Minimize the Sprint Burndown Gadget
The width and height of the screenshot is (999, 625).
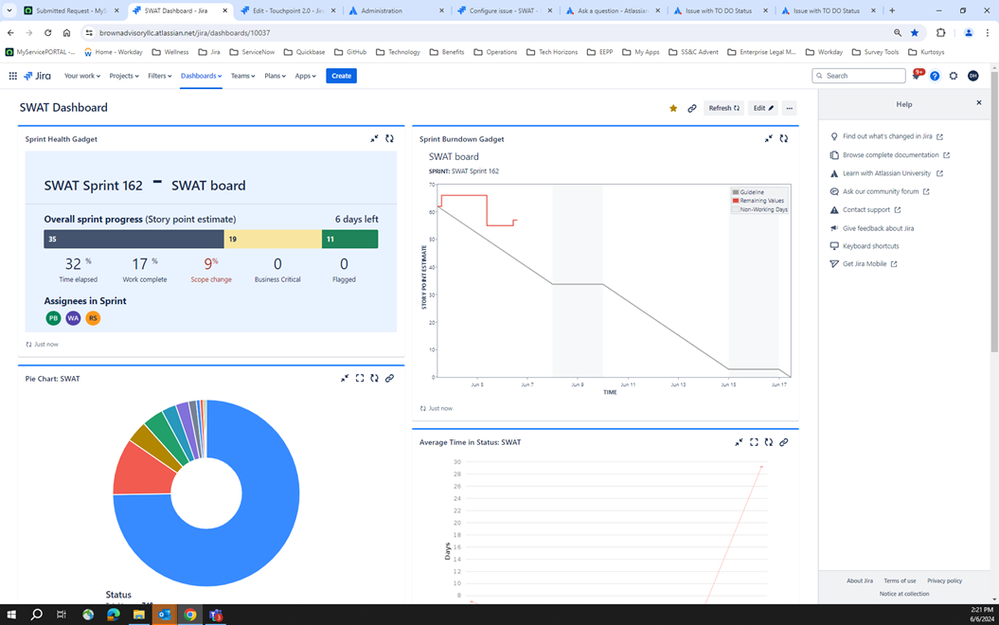coord(768,139)
